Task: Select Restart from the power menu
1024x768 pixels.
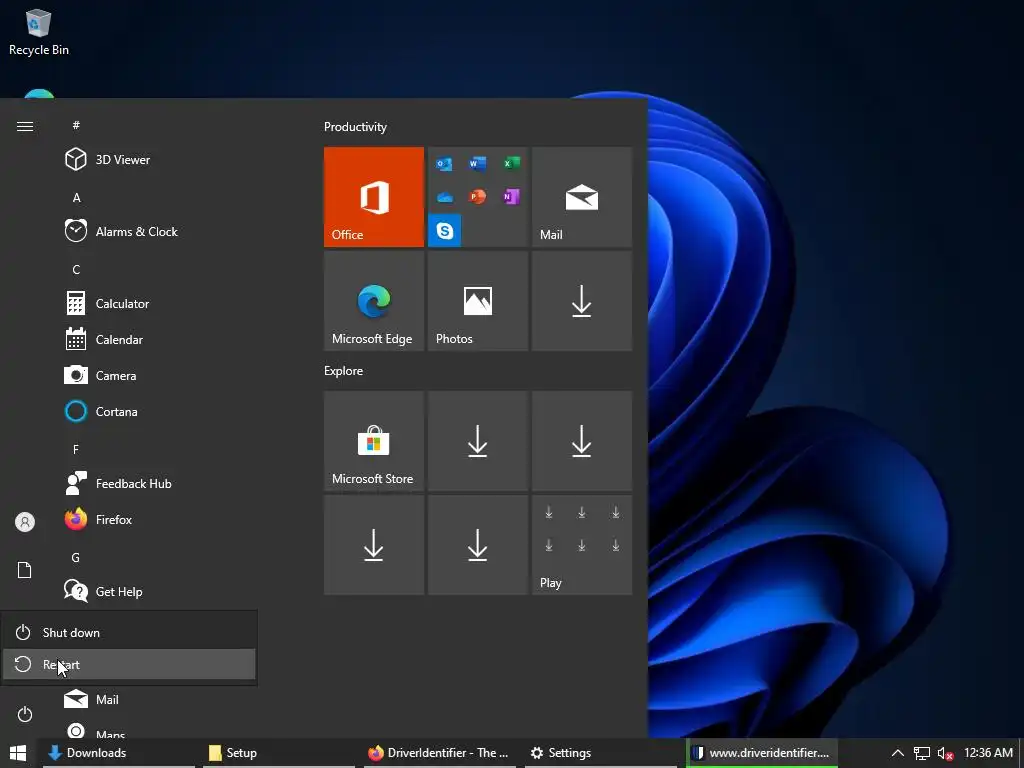Action: (129, 664)
